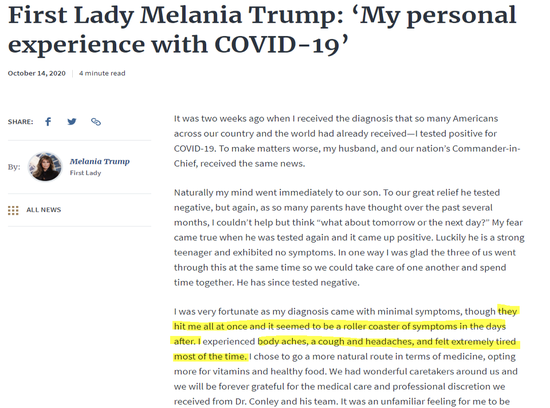Click 'Commander-in-' in the first paragraph
550x408 pixels.
(x=486, y=149)
